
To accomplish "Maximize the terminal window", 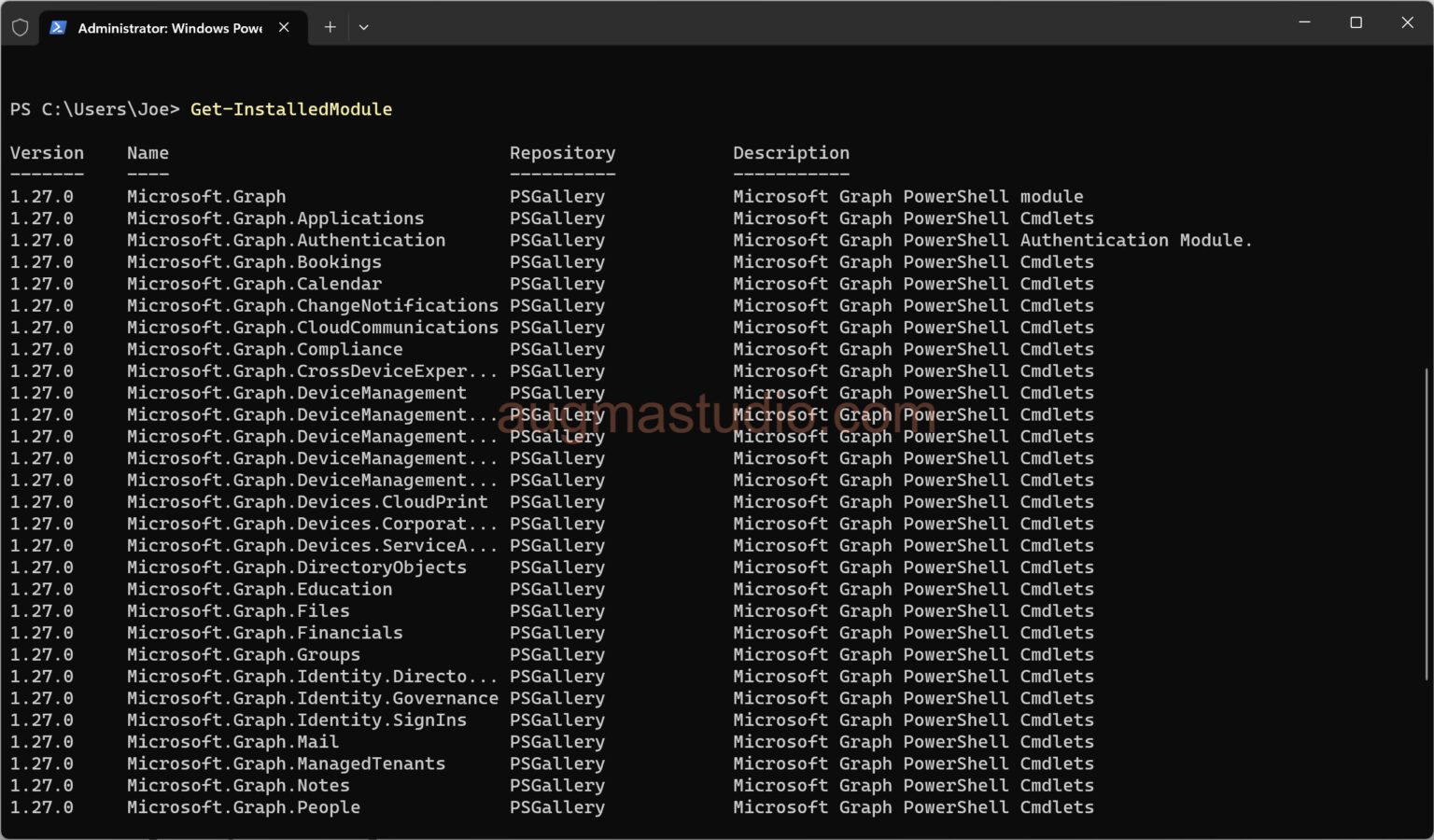I will click(1356, 21).
